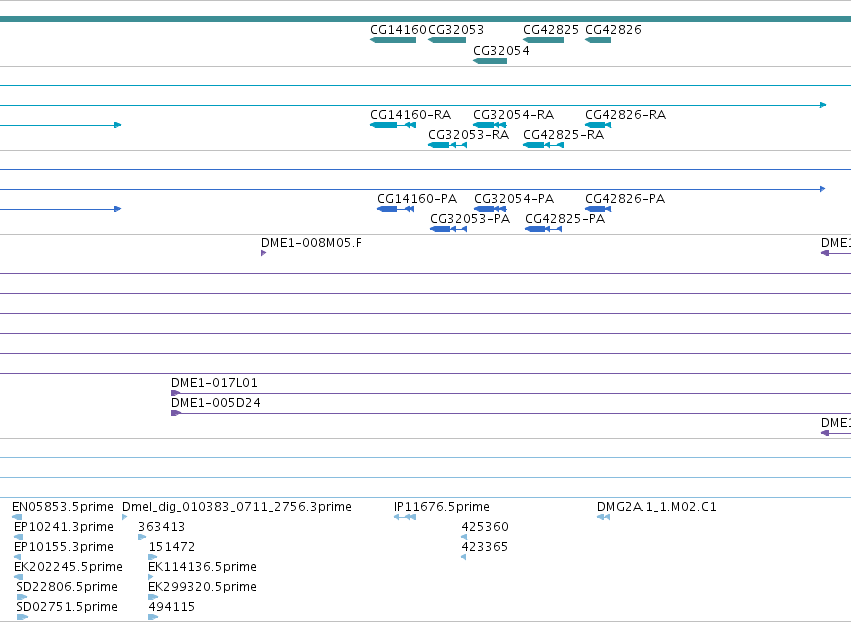Select BAC clone DME1-005D24 start

(x=175, y=413)
